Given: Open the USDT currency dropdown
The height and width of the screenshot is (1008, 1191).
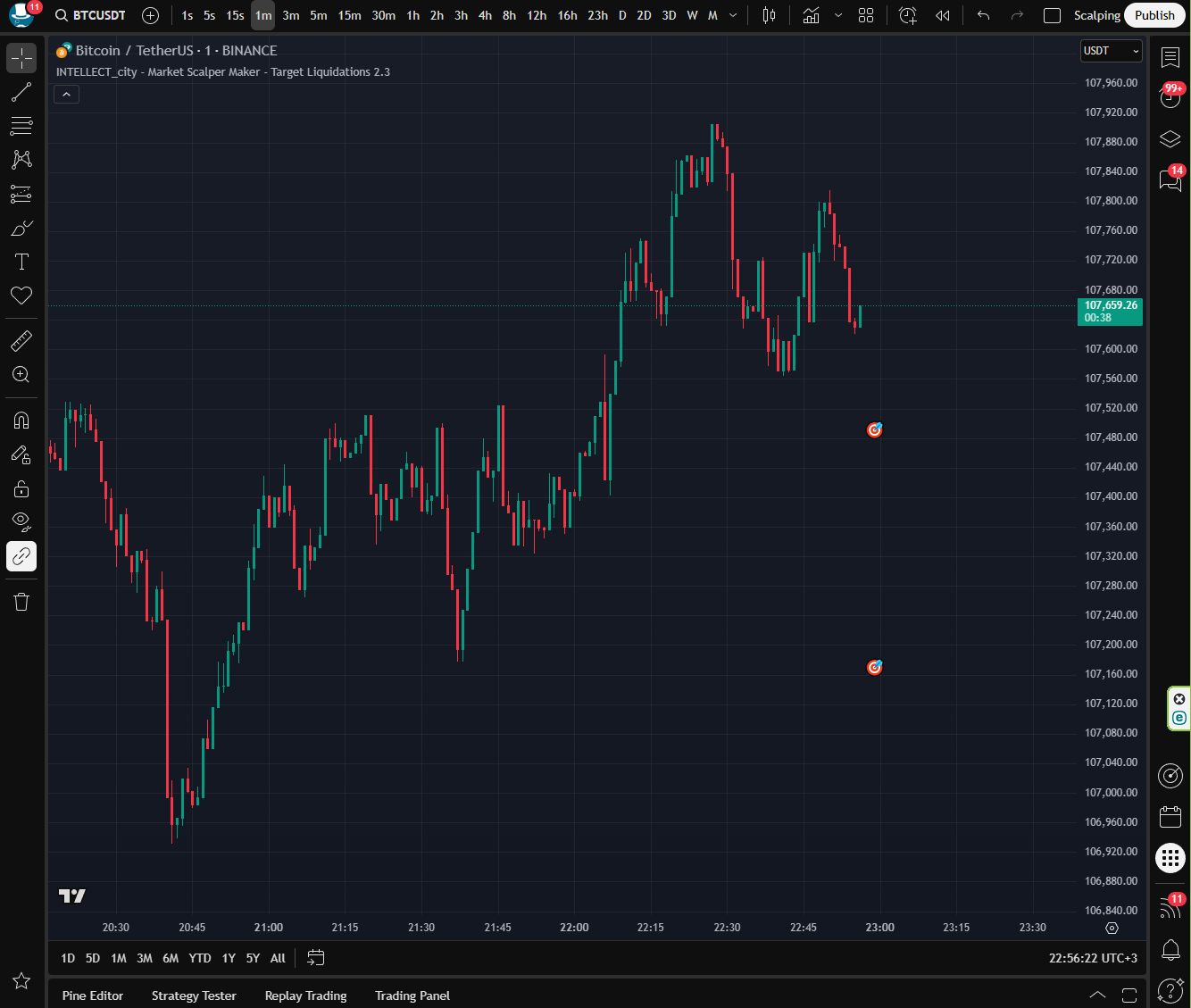Looking at the screenshot, I should coord(1111,51).
